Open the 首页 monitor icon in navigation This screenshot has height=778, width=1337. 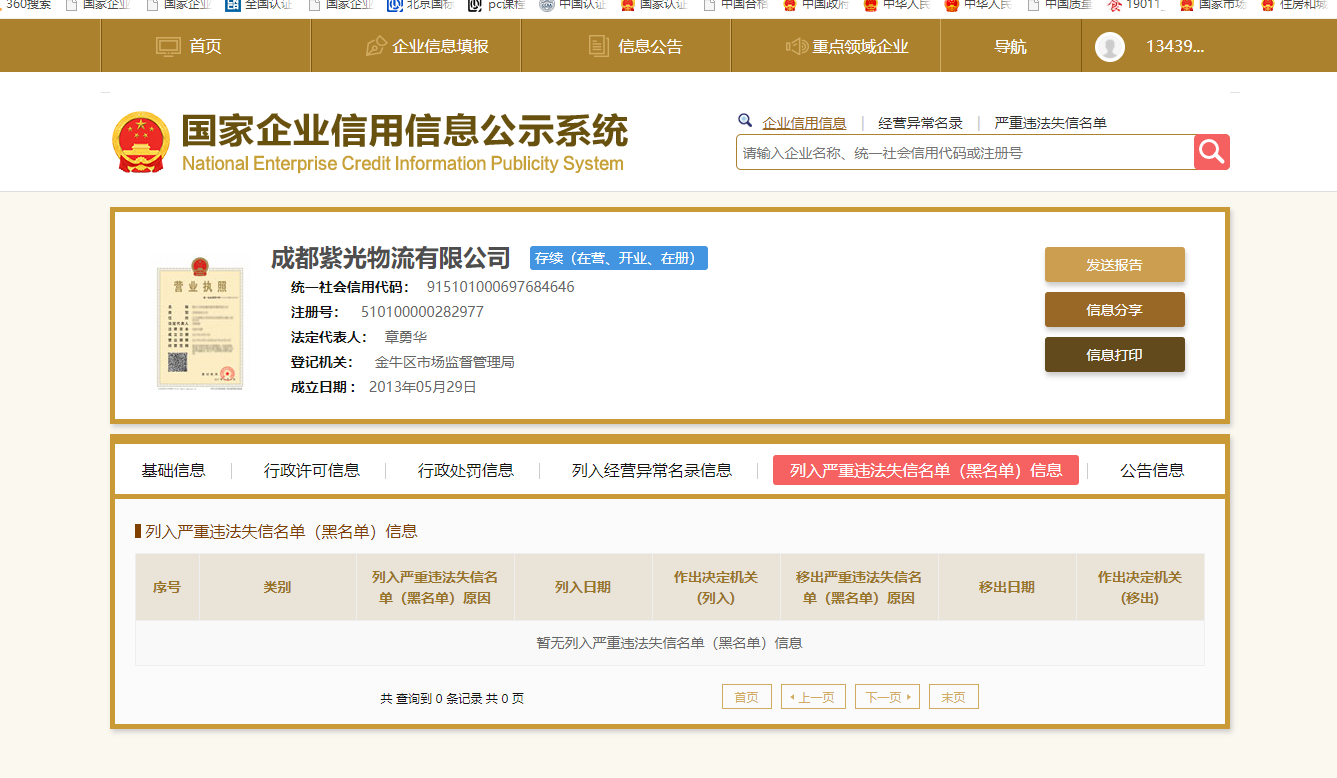(168, 46)
